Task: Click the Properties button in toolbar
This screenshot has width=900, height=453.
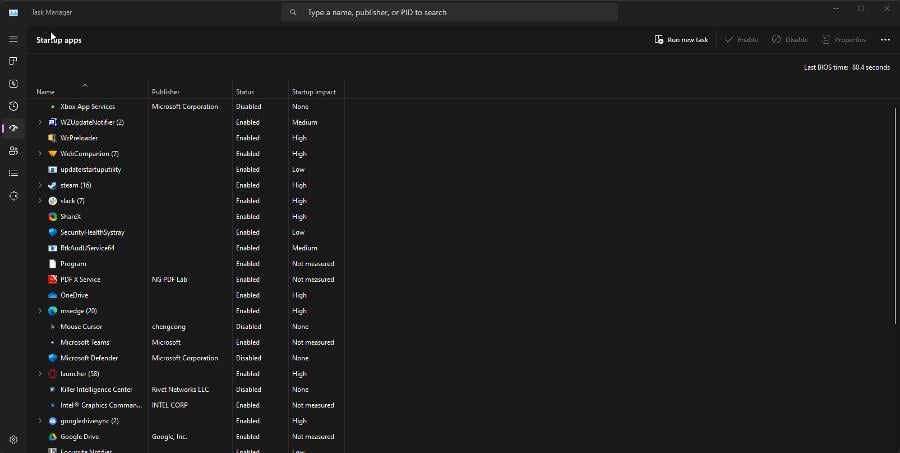Action: 843,40
